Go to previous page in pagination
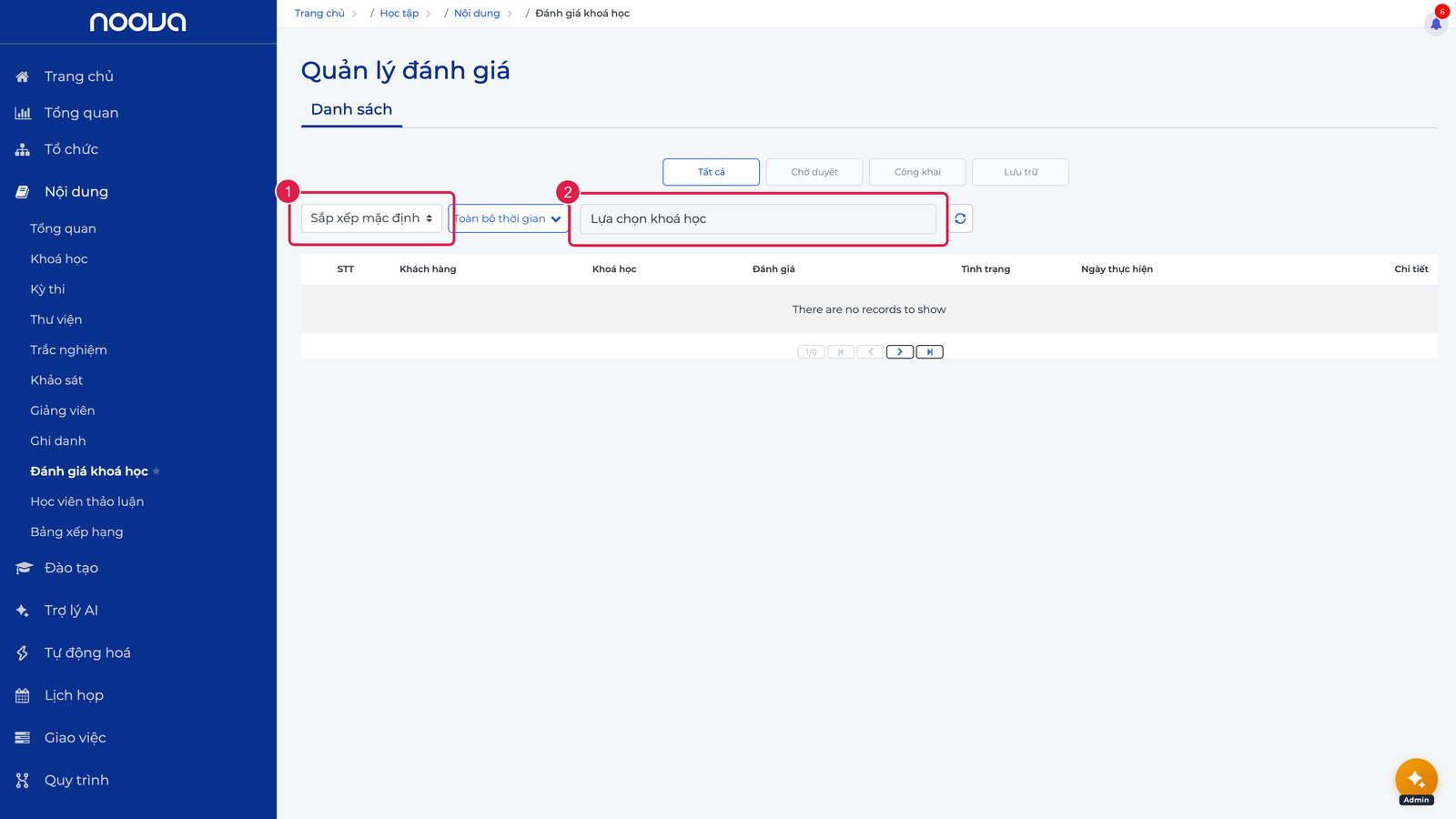1456x819 pixels. point(871,352)
